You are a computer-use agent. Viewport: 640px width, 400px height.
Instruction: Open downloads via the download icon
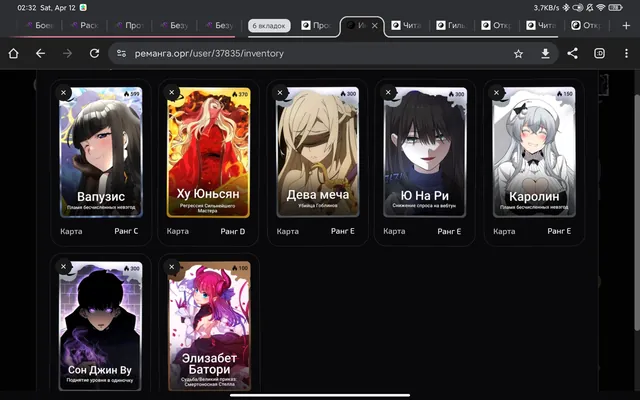point(545,53)
